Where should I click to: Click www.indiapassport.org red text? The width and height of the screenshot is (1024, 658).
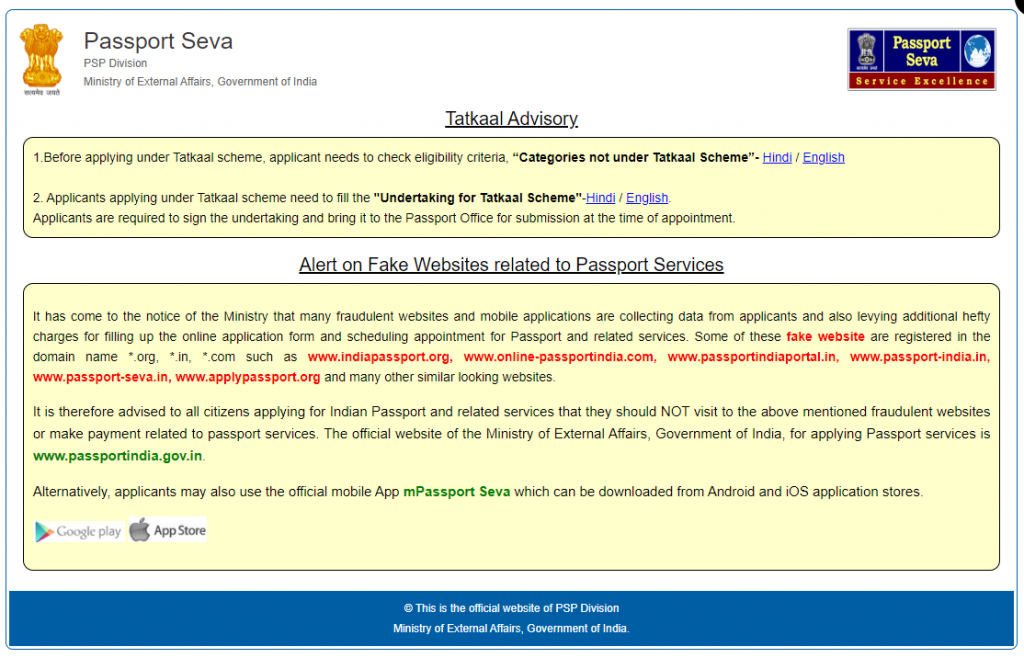coord(379,357)
